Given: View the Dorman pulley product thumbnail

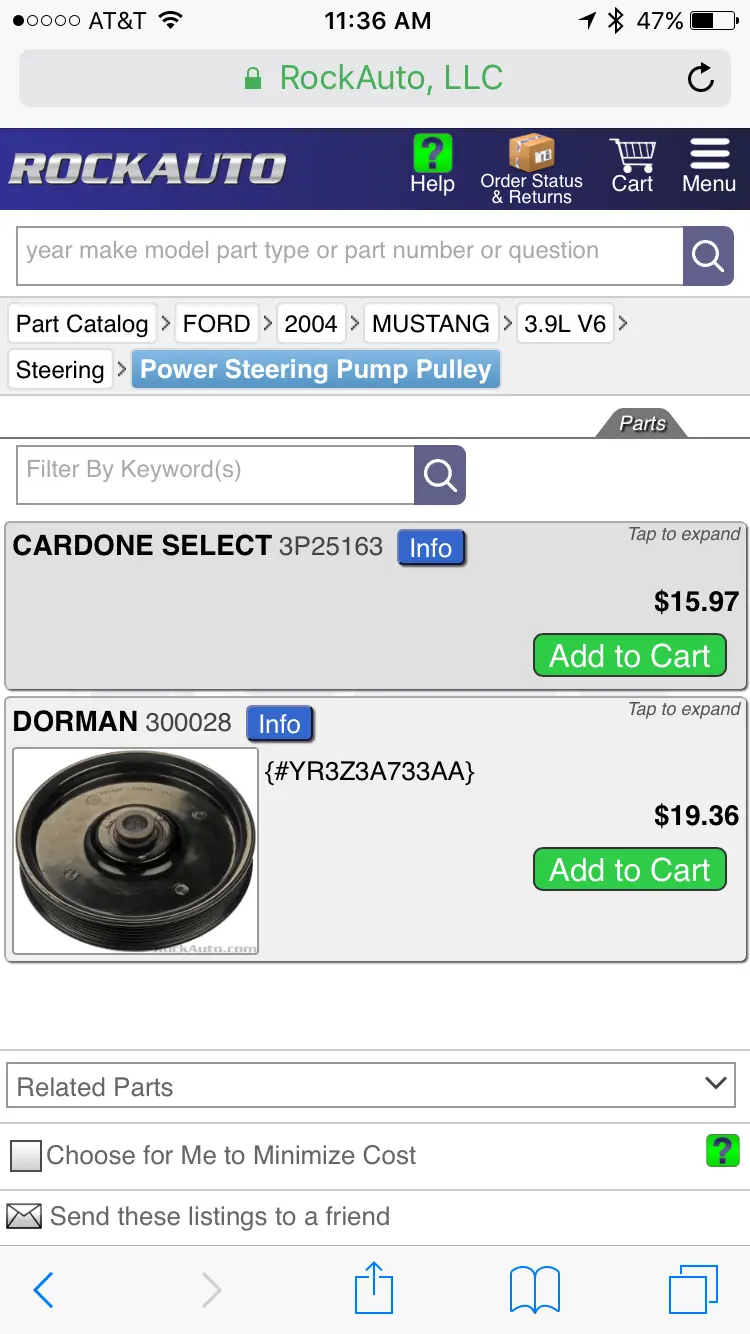Looking at the screenshot, I should [x=136, y=851].
